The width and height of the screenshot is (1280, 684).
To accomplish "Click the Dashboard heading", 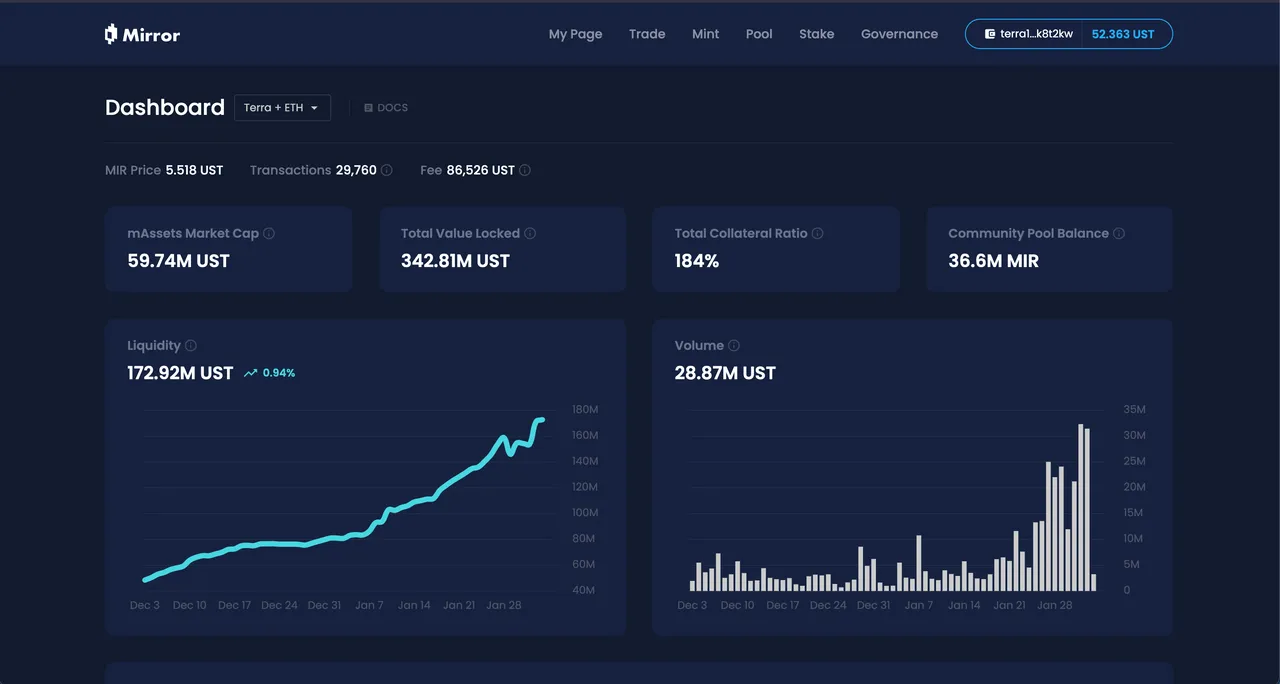I will tap(165, 108).
